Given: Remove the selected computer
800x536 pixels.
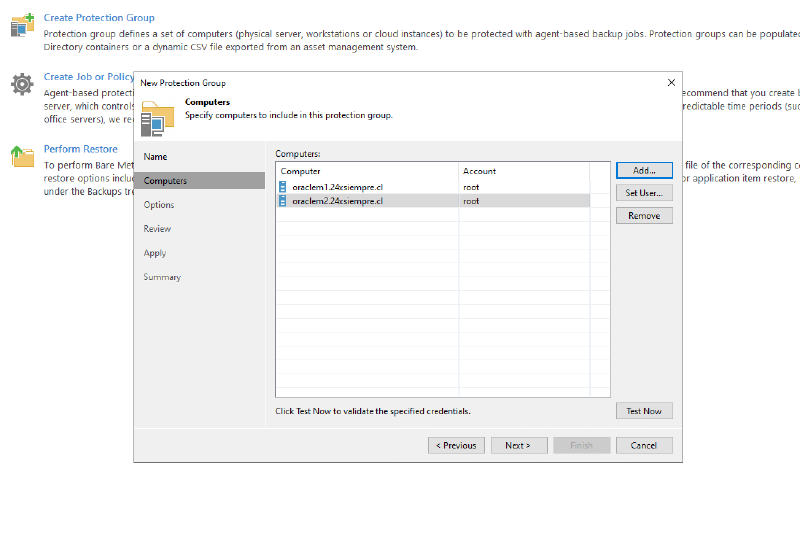Looking at the screenshot, I should 644,216.
